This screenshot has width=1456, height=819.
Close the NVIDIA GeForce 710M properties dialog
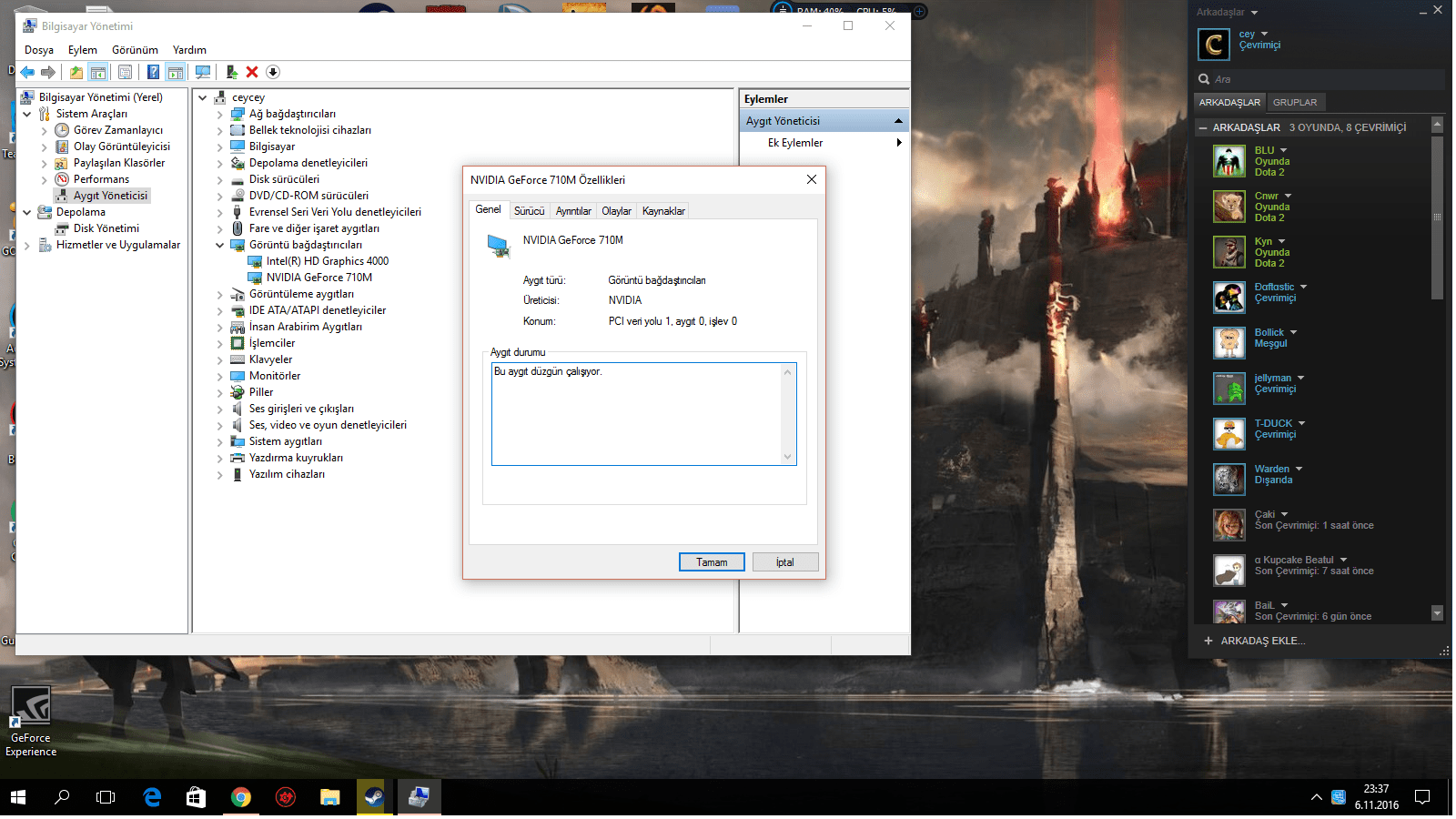tap(812, 179)
